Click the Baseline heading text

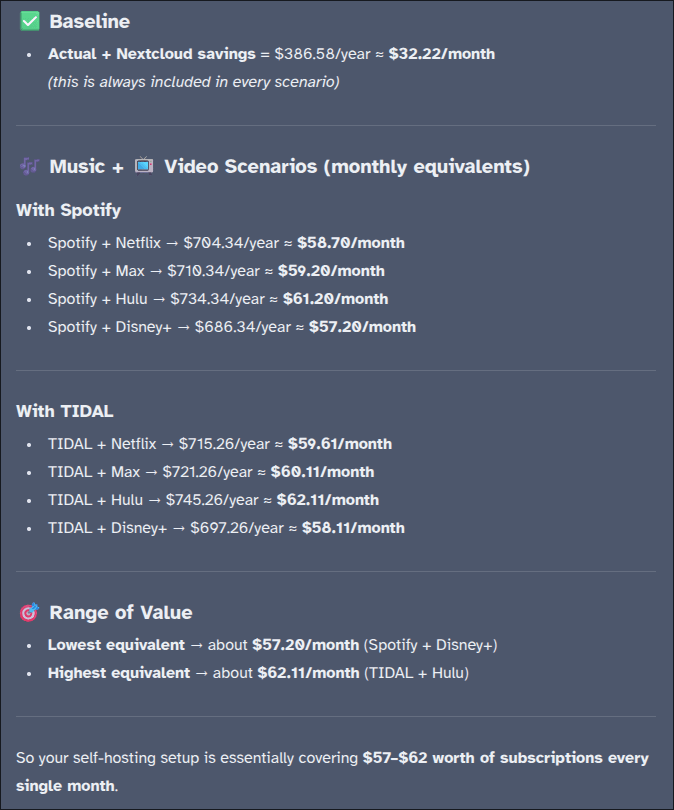pyautogui.click(x=89, y=21)
